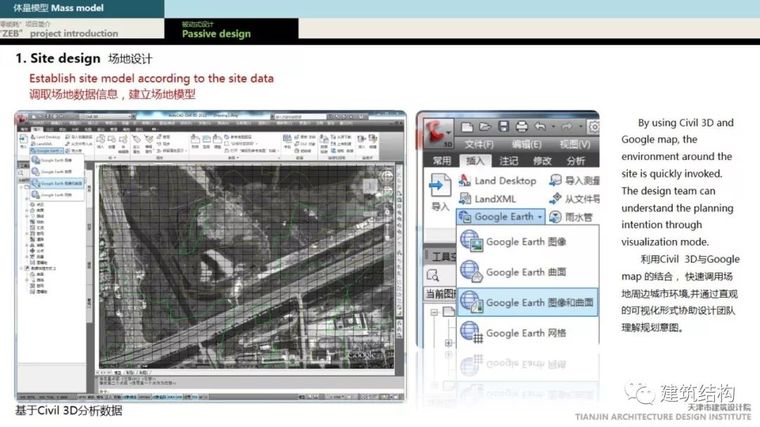The image size is (760, 427).
Task: Click the 'TIANJIN ARCHITECTURE DESIGN INSTITUTE' footer text
Action: coord(663,417)
